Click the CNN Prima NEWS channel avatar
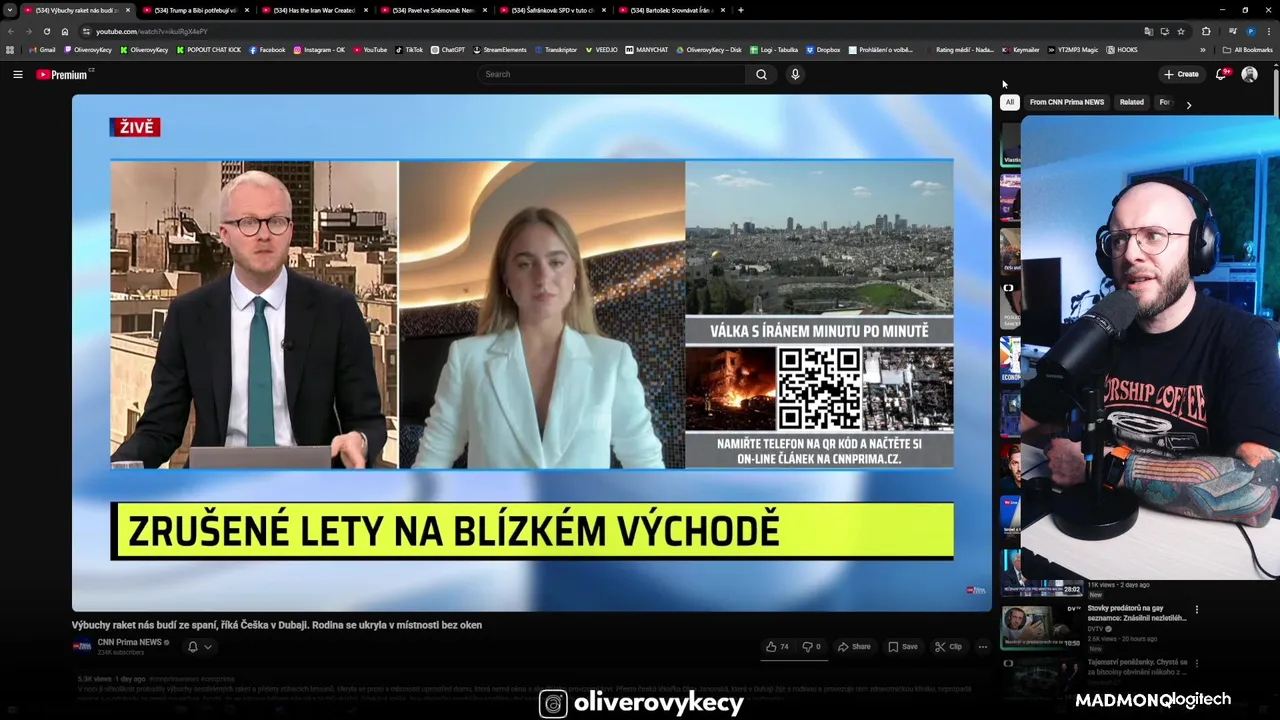The image size is (1280, 720). [82, 646]
